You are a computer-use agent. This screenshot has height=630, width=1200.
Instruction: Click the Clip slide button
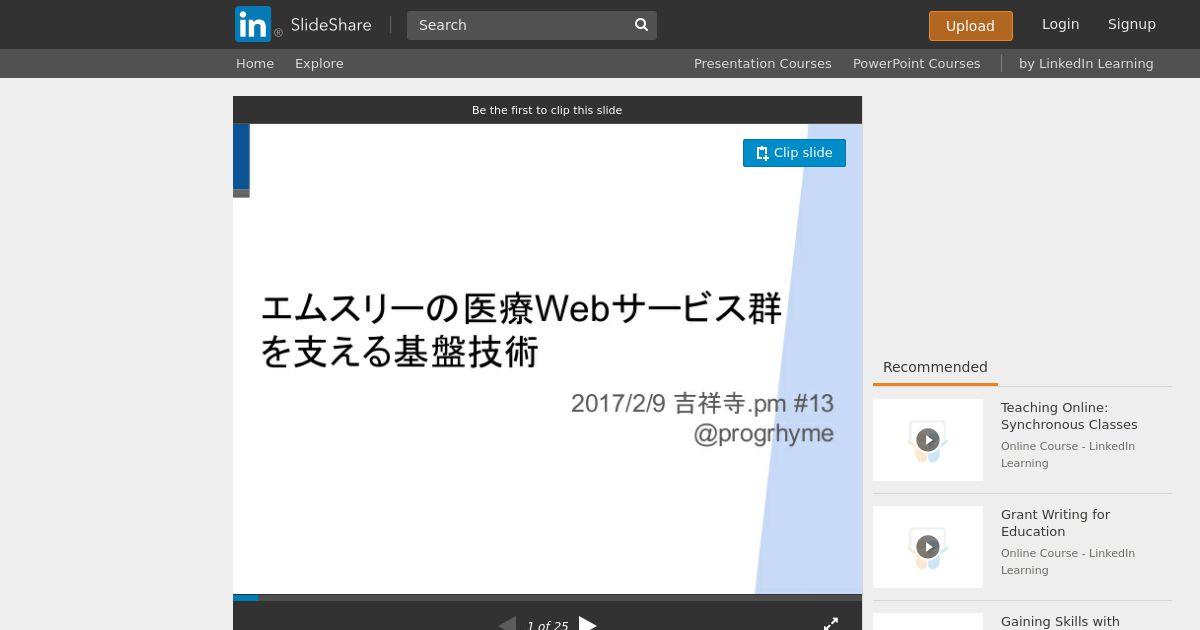794,153
